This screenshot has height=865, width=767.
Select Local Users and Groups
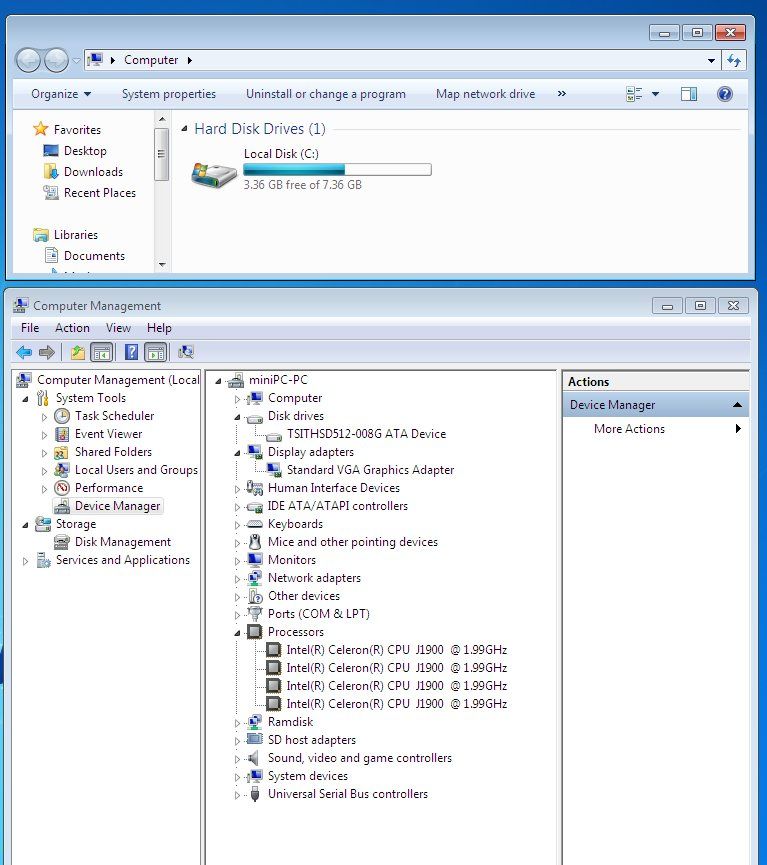click(x=136, y=470)
